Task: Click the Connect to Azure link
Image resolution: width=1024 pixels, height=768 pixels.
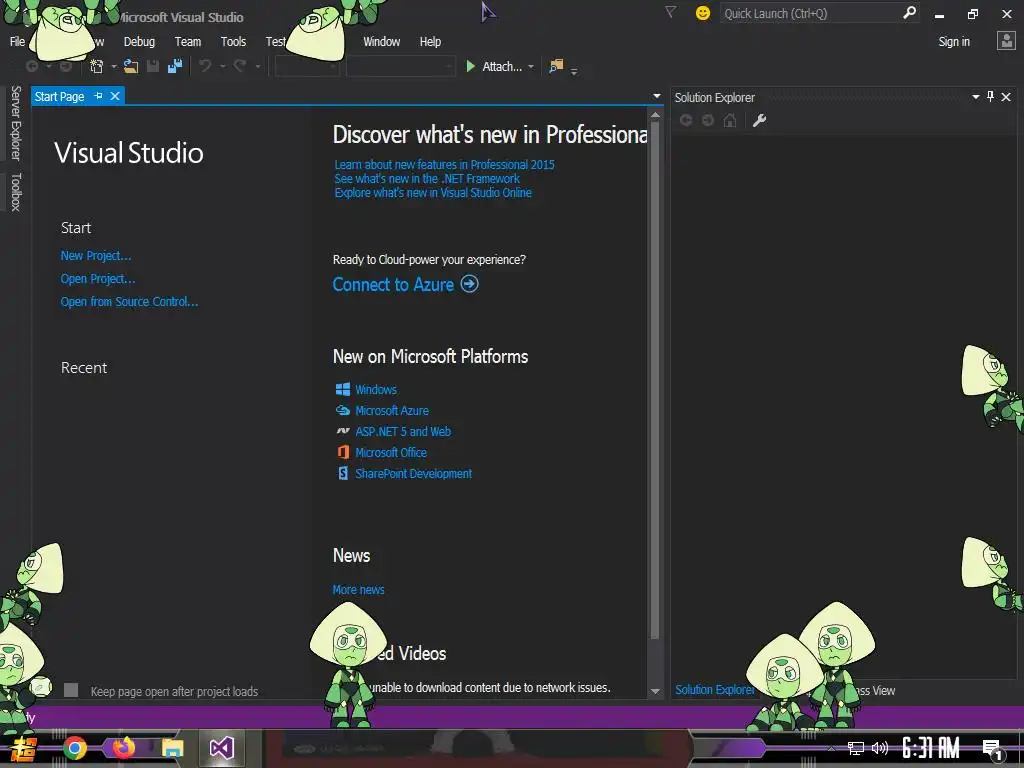Action: click(x=393, y=284)
